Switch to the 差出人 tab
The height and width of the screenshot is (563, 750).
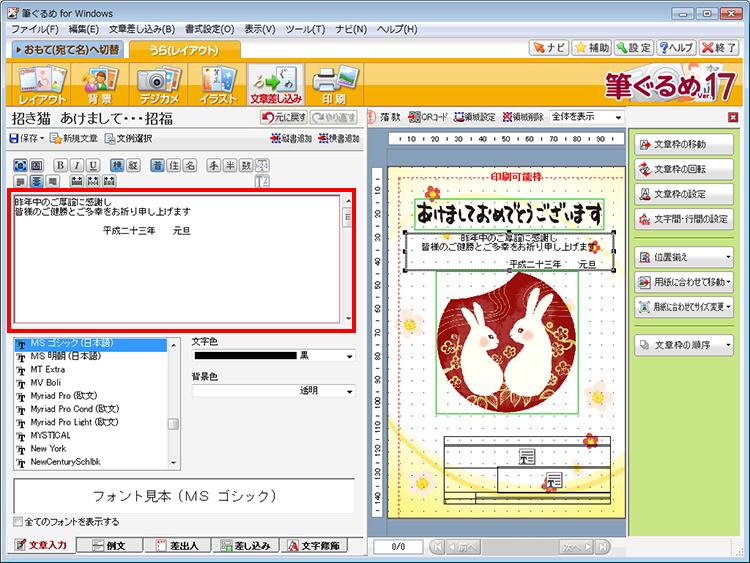click(178, 545)
